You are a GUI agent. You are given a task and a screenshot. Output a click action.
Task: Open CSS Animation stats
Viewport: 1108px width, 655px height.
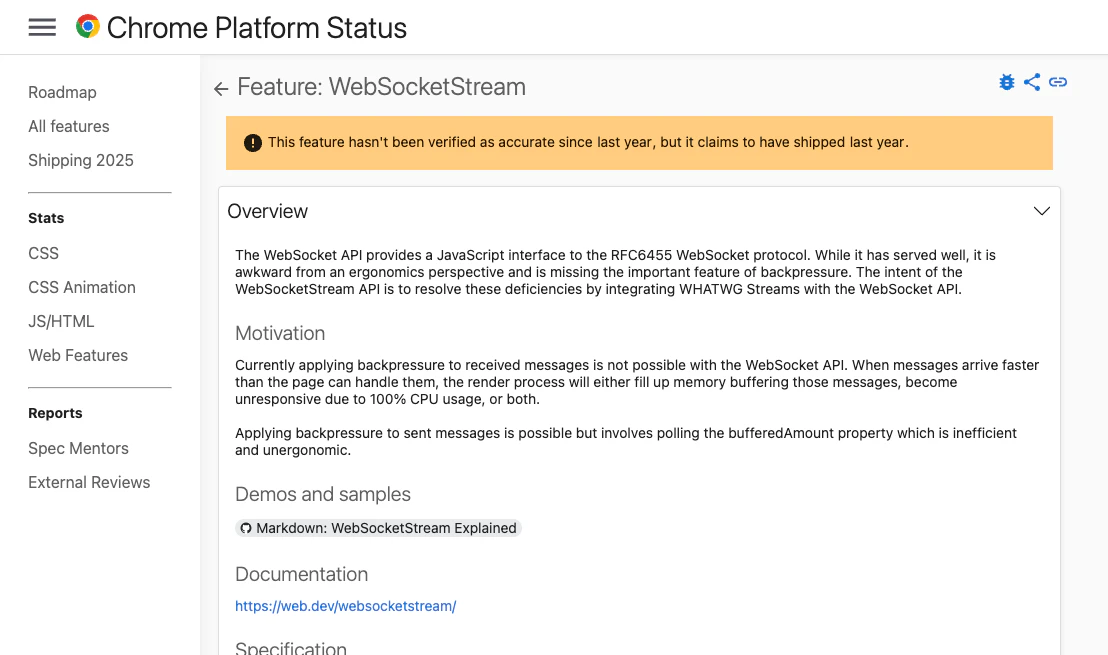82,288
